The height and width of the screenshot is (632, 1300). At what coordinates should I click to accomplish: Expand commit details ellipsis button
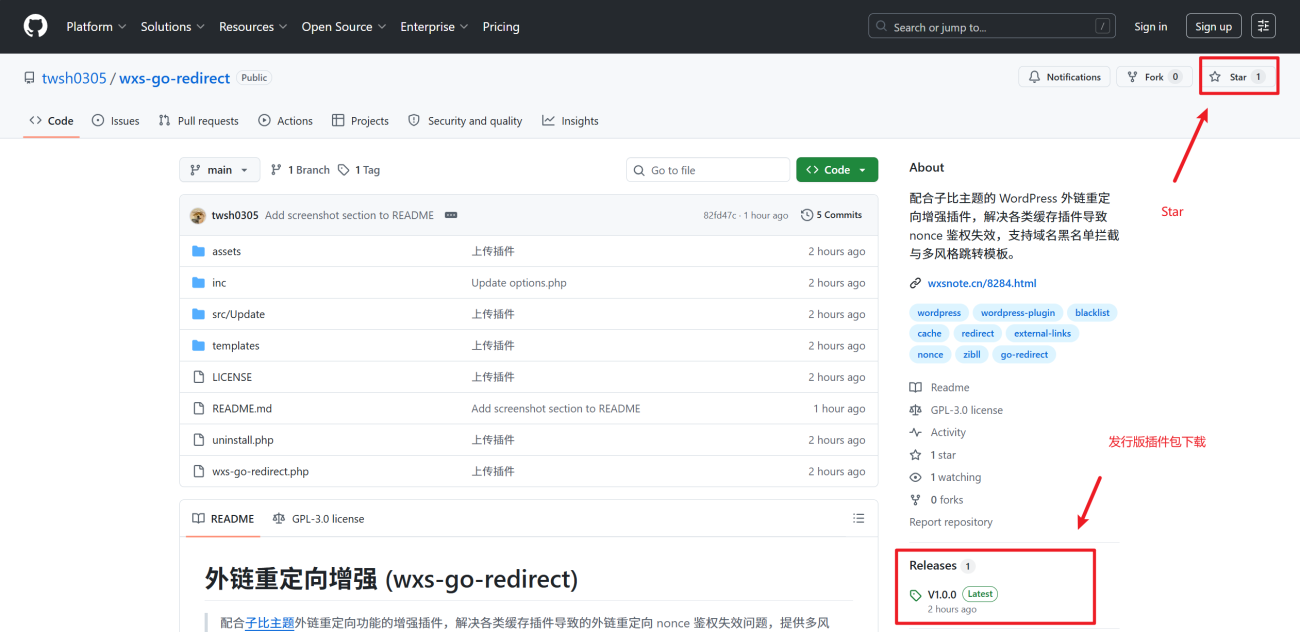pyautogui.click(x=451, y=215)
